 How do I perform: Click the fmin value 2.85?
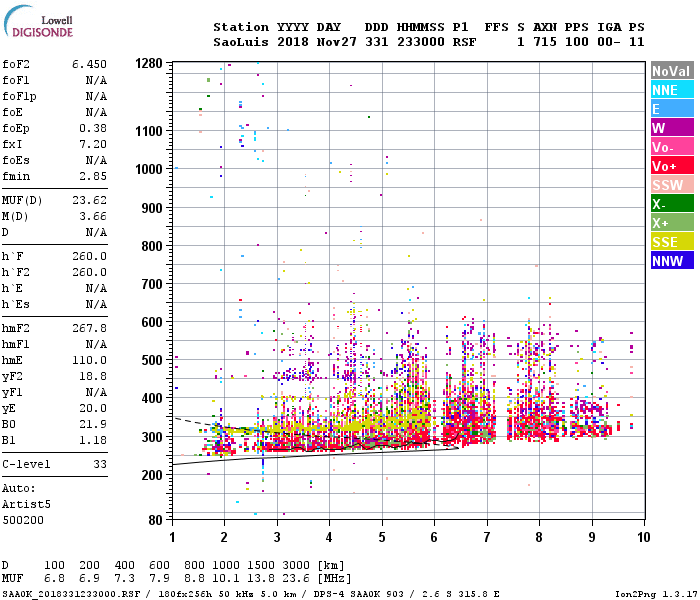(x=93, y=176)
